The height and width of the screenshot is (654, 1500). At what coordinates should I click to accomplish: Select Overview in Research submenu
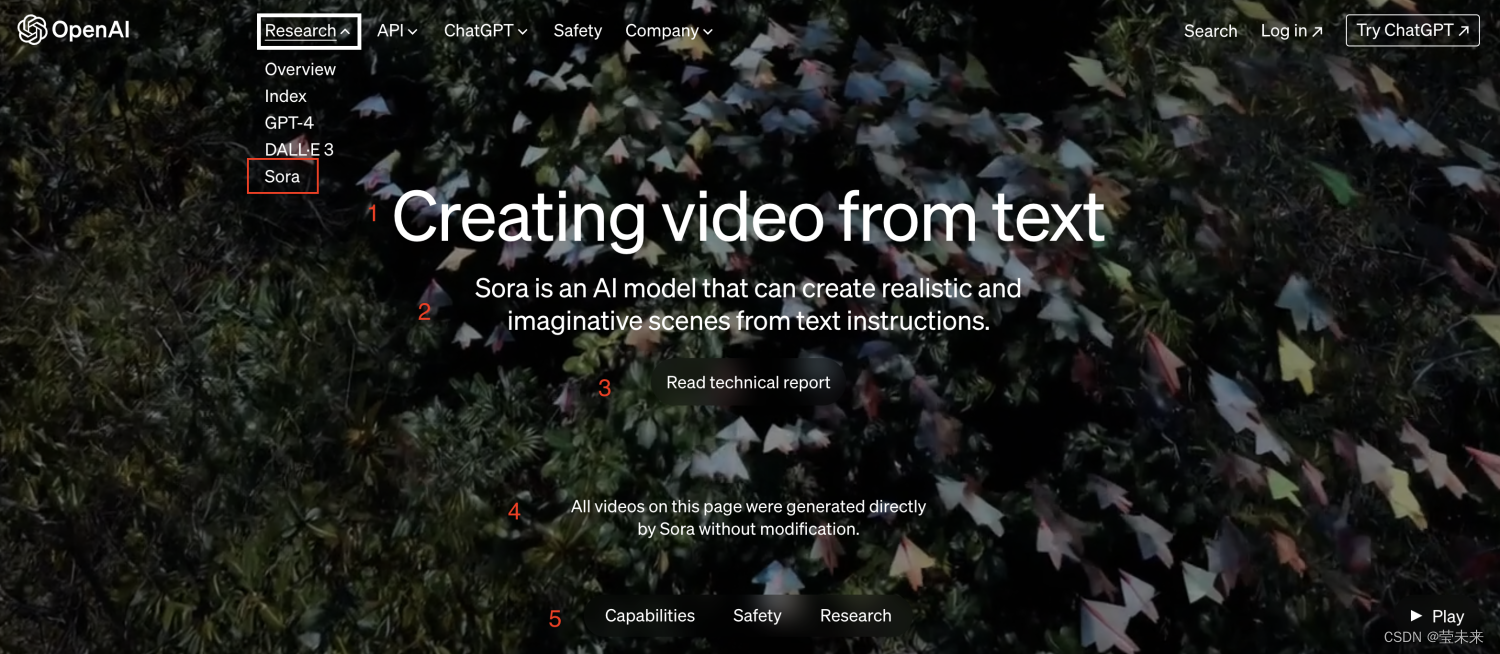(x=300, y=69)
